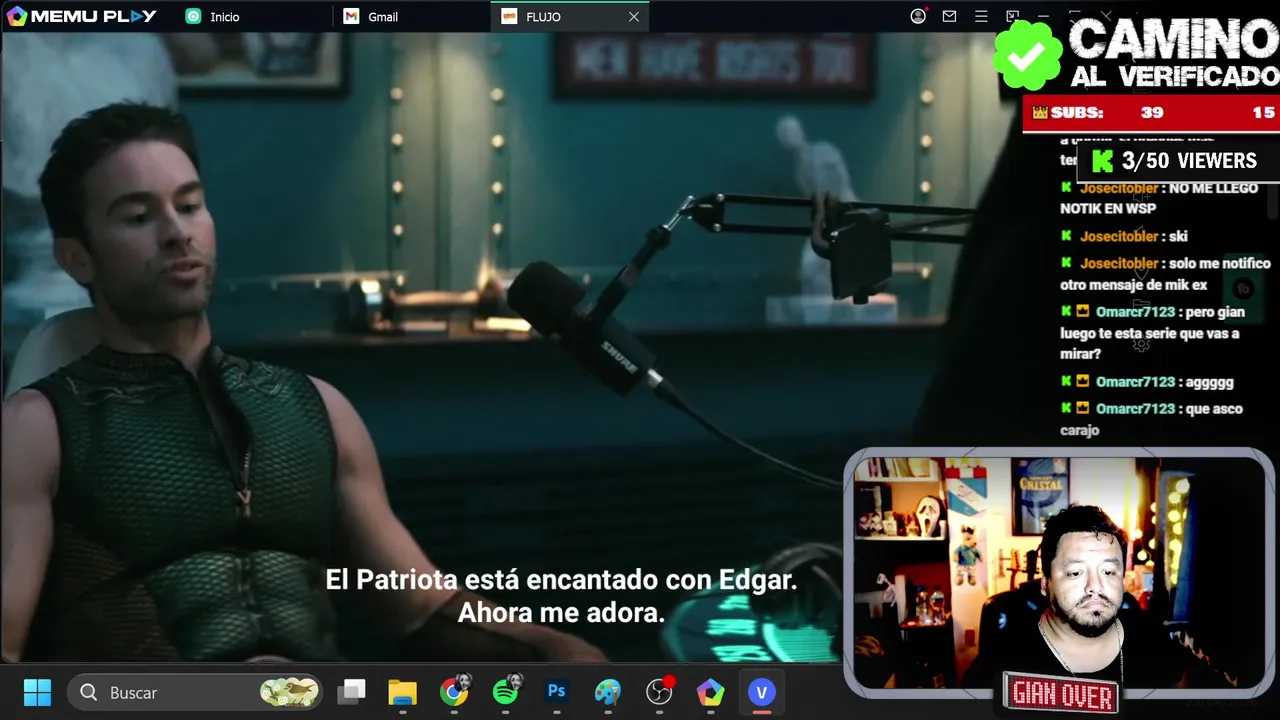Open the MEmu account profile icon

[x=918, y=16]
